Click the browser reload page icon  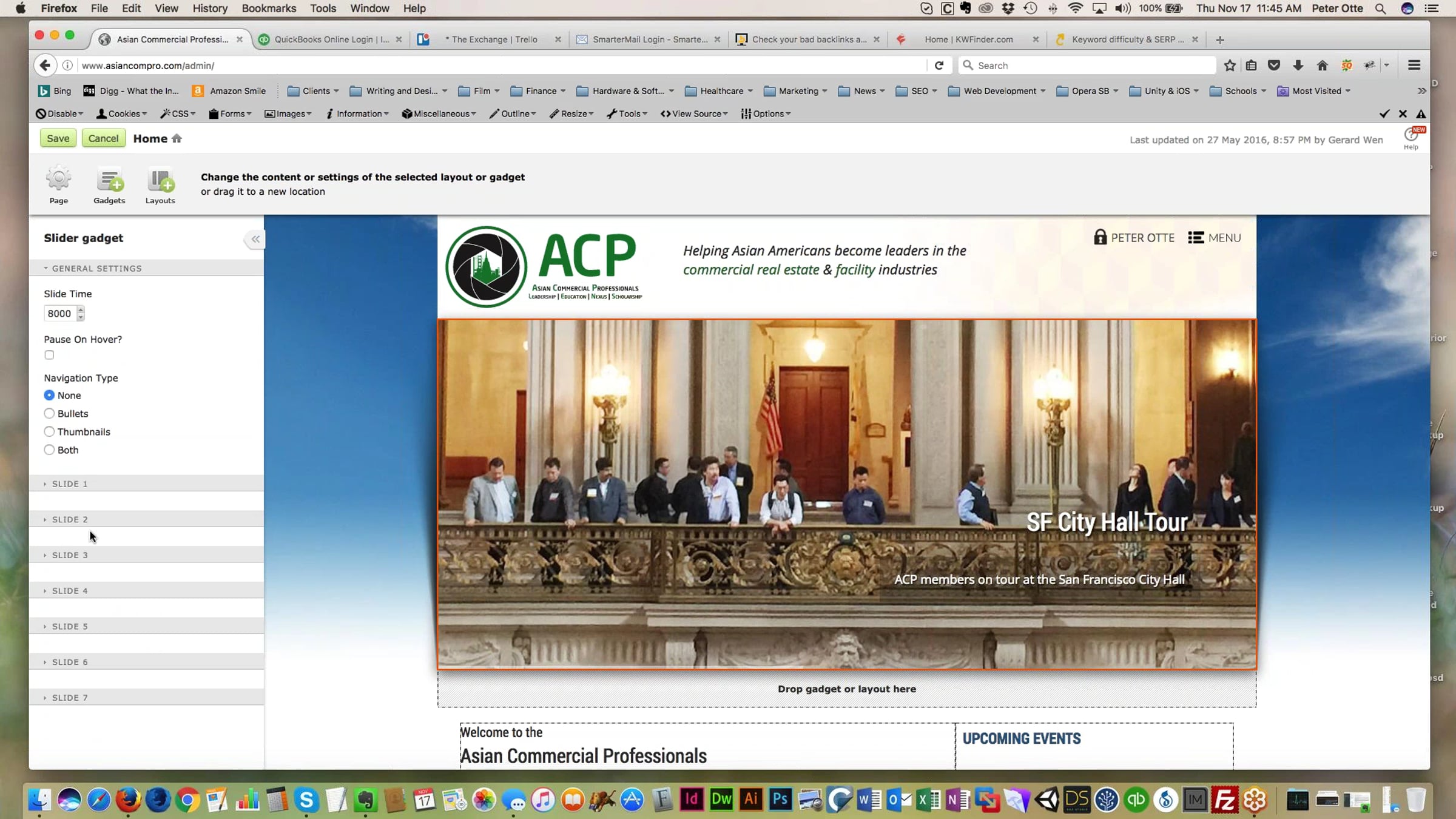click(x=939, y=66)
